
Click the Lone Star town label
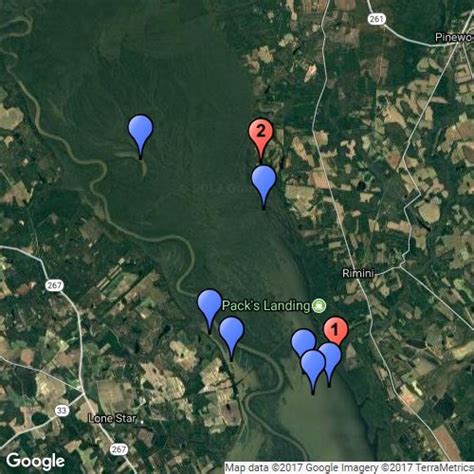pos(112,419)
